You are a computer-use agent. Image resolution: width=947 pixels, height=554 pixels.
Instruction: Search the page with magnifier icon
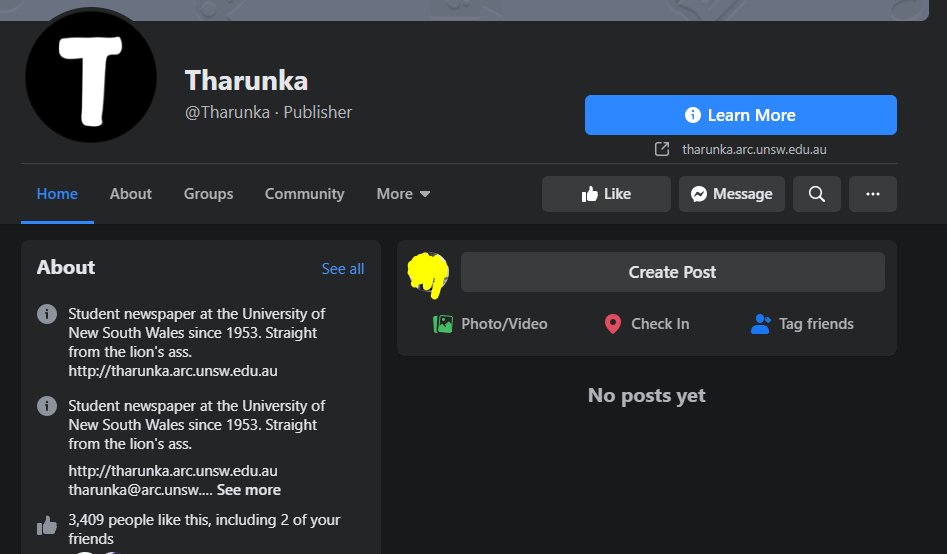(817, 194)
